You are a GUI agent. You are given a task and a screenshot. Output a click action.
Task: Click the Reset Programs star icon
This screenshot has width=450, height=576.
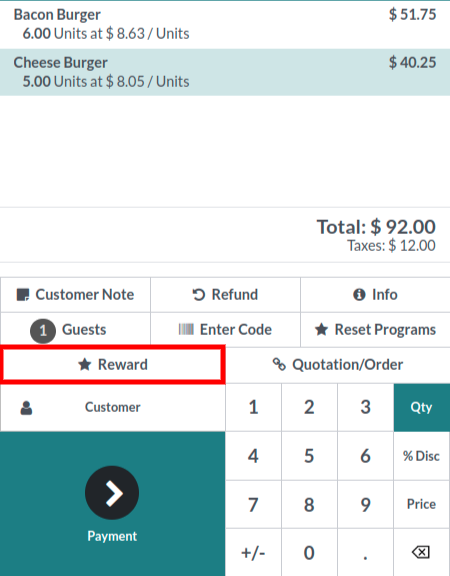(x=321, y=330)
